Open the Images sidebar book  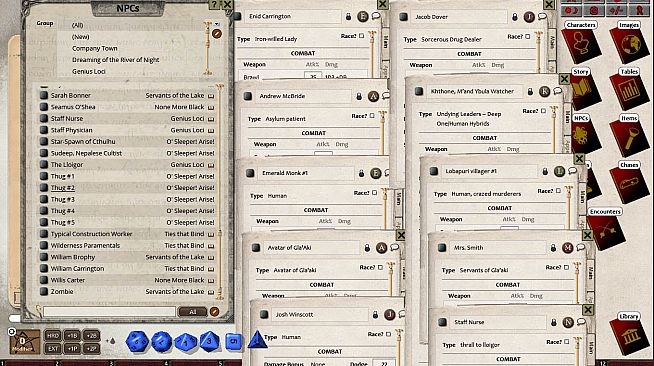pyautogui.click(x=629, y=43)
